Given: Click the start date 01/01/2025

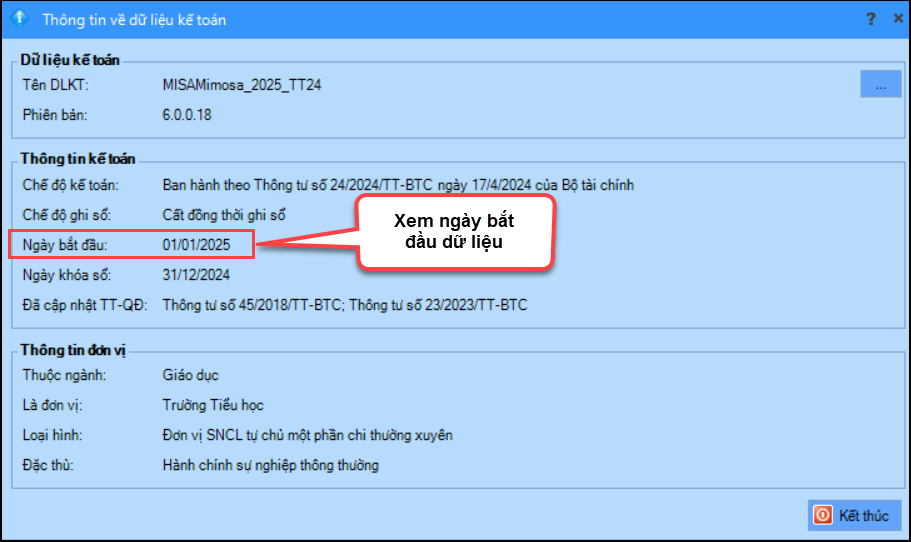Looking at the screenshot, I should [196, 244].
